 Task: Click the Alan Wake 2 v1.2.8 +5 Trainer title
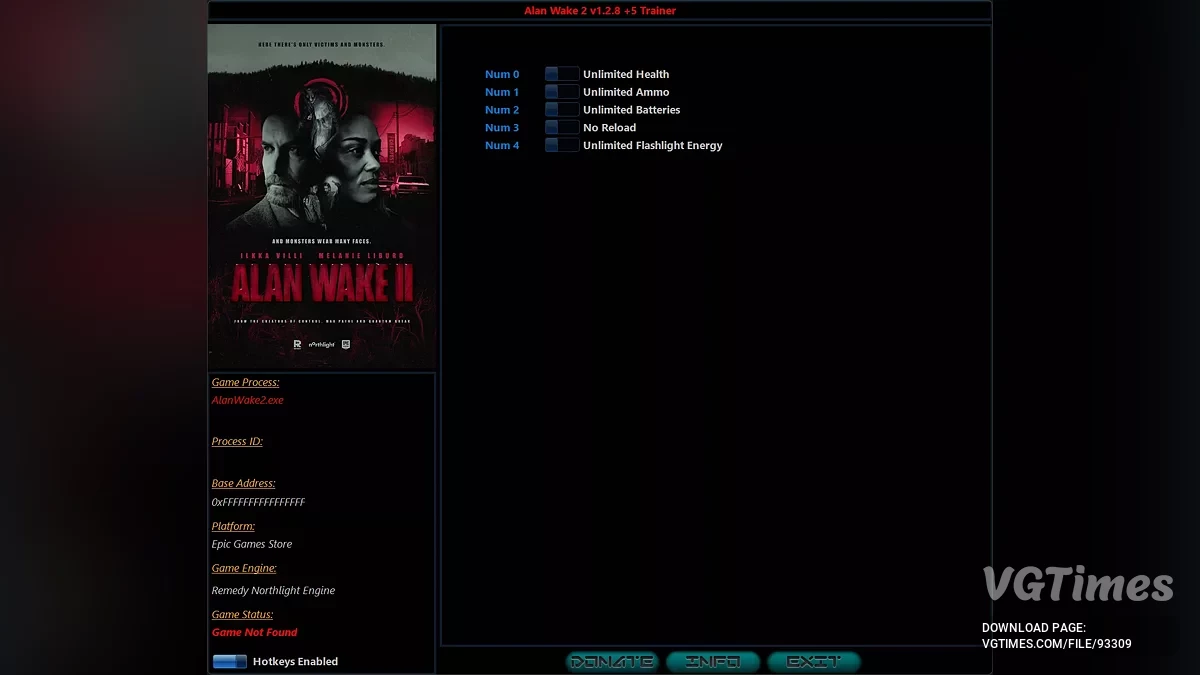click(x=600, y=11)
